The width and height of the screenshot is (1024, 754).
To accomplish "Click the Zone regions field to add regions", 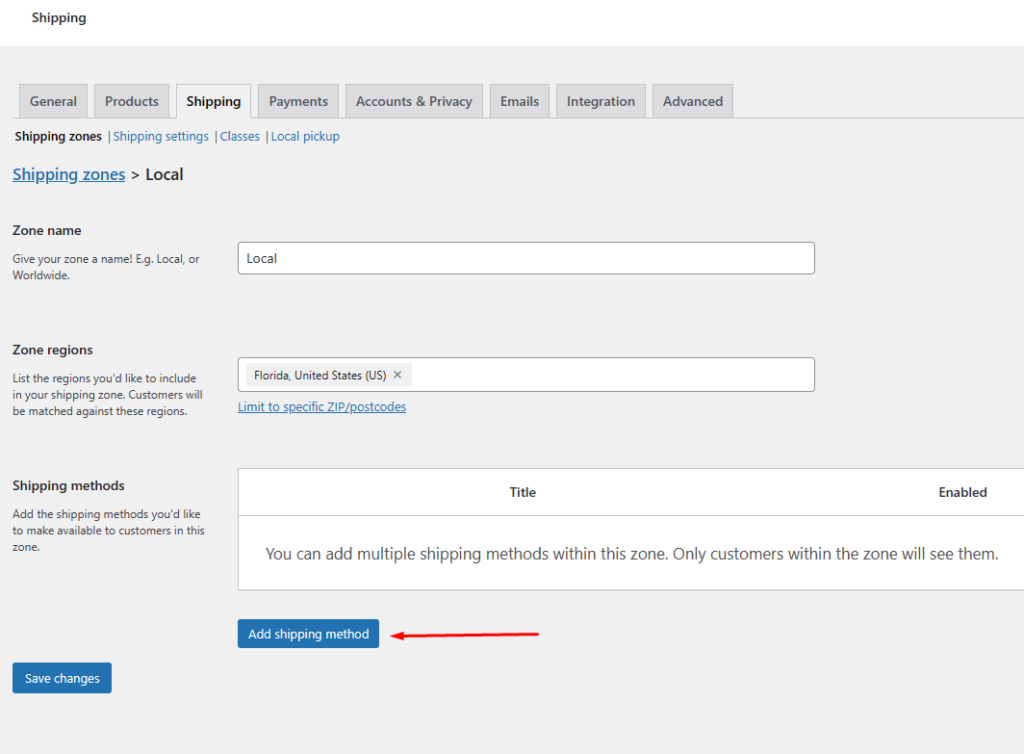I will coord(600,374).
